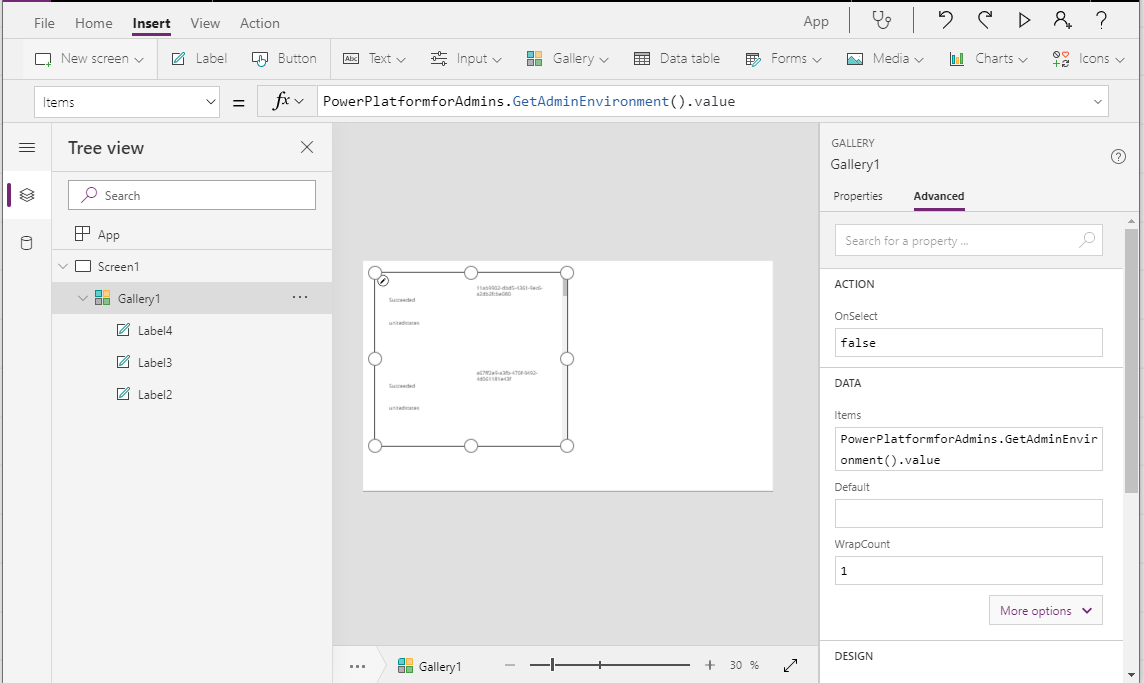Preview the app with play button
1144x683 pixels.
point(1024,20)
